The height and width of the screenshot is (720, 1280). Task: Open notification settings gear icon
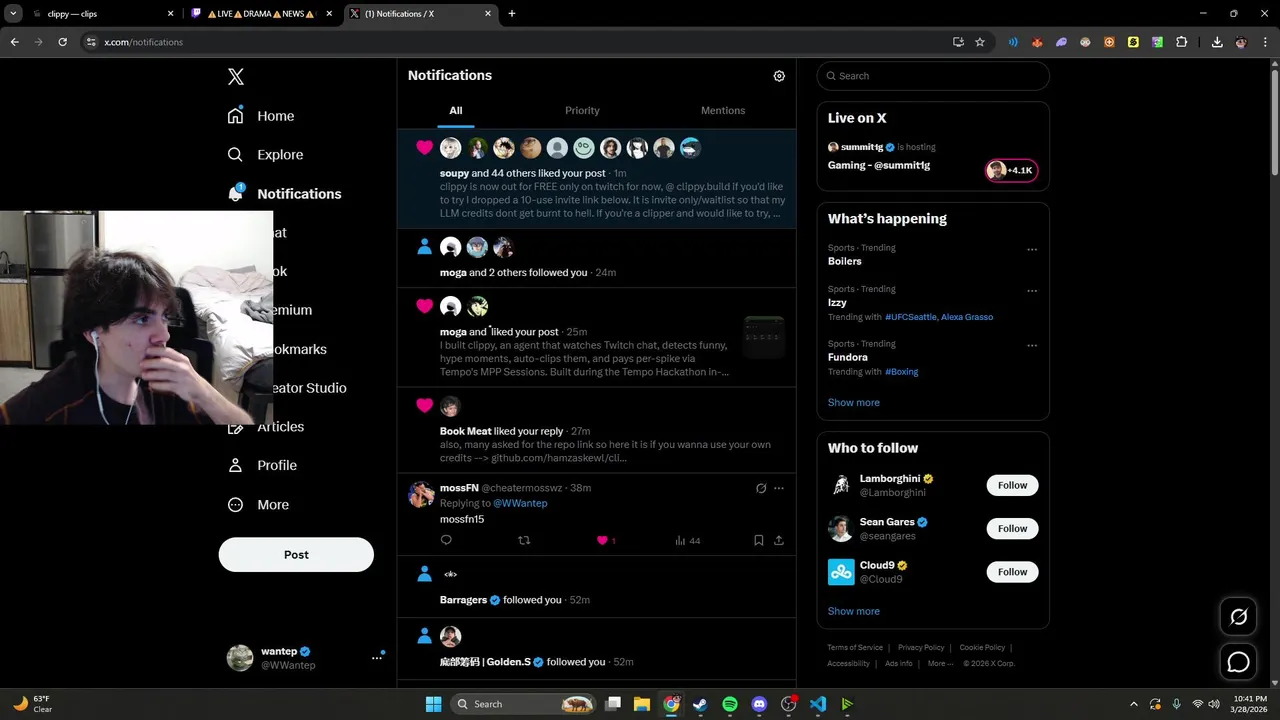pyautogui.click(x=779, y=76)
